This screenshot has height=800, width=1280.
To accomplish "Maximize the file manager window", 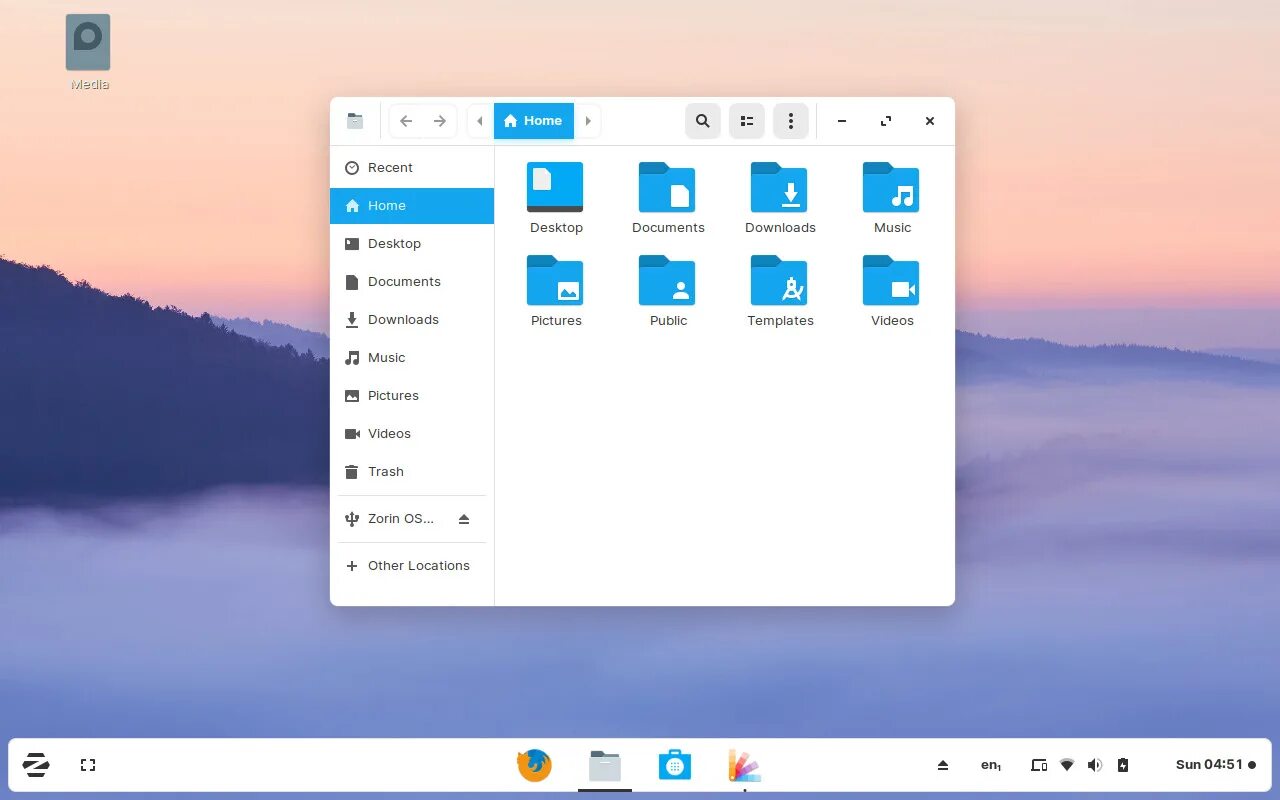I will click(886, 121).
